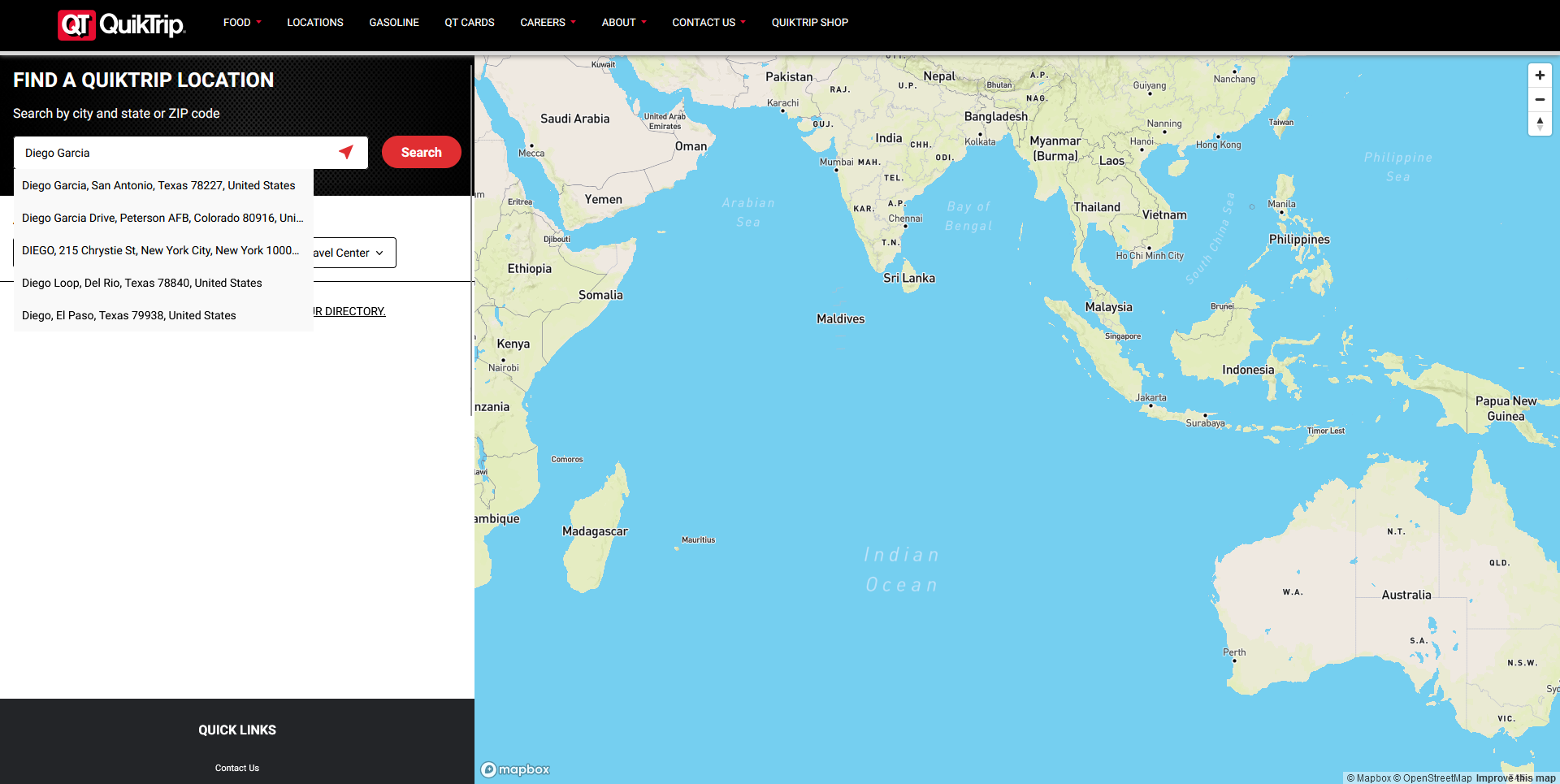Zoom in on the map
Image resolution: width=1560 pixels, height=784 pixels.
click(1540, 76)
